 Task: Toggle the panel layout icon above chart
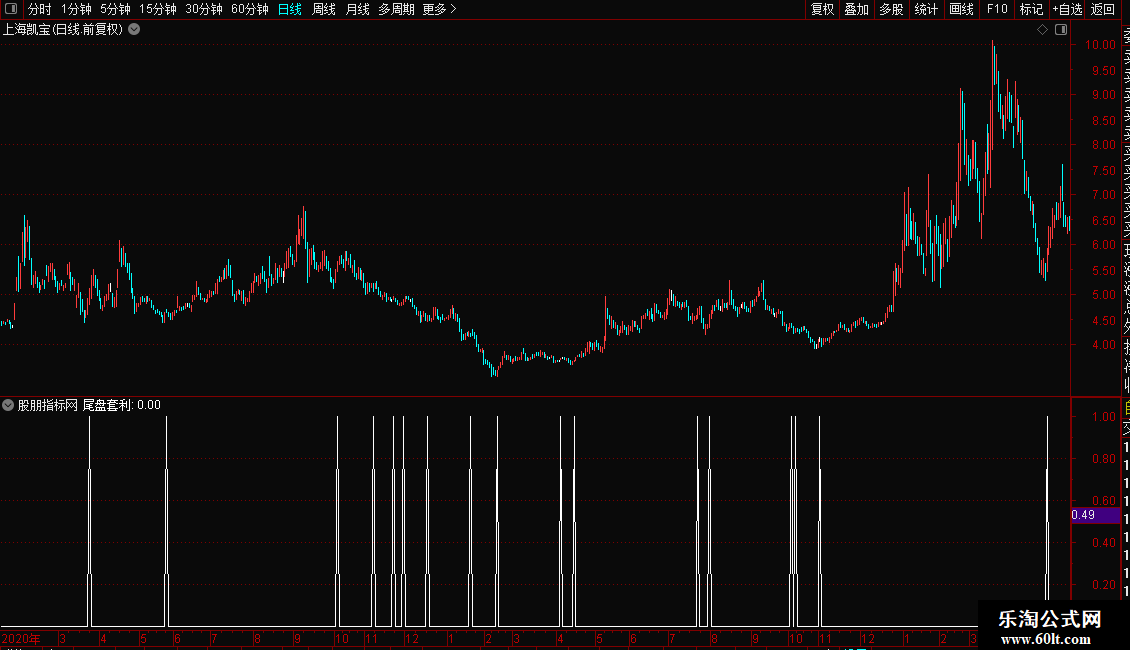[x=1061, y=30]
